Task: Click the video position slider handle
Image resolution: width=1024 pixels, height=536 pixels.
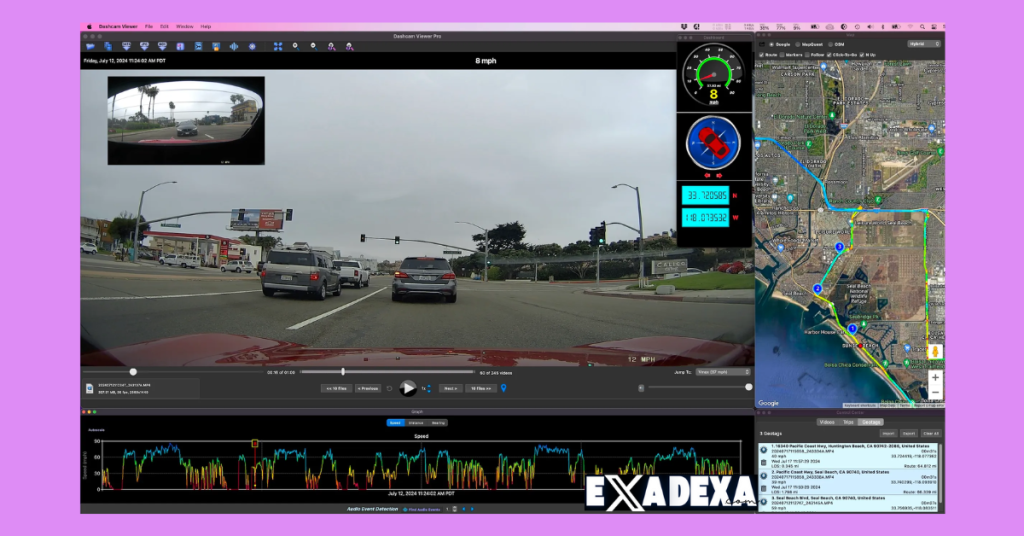Action: (133, 372)
